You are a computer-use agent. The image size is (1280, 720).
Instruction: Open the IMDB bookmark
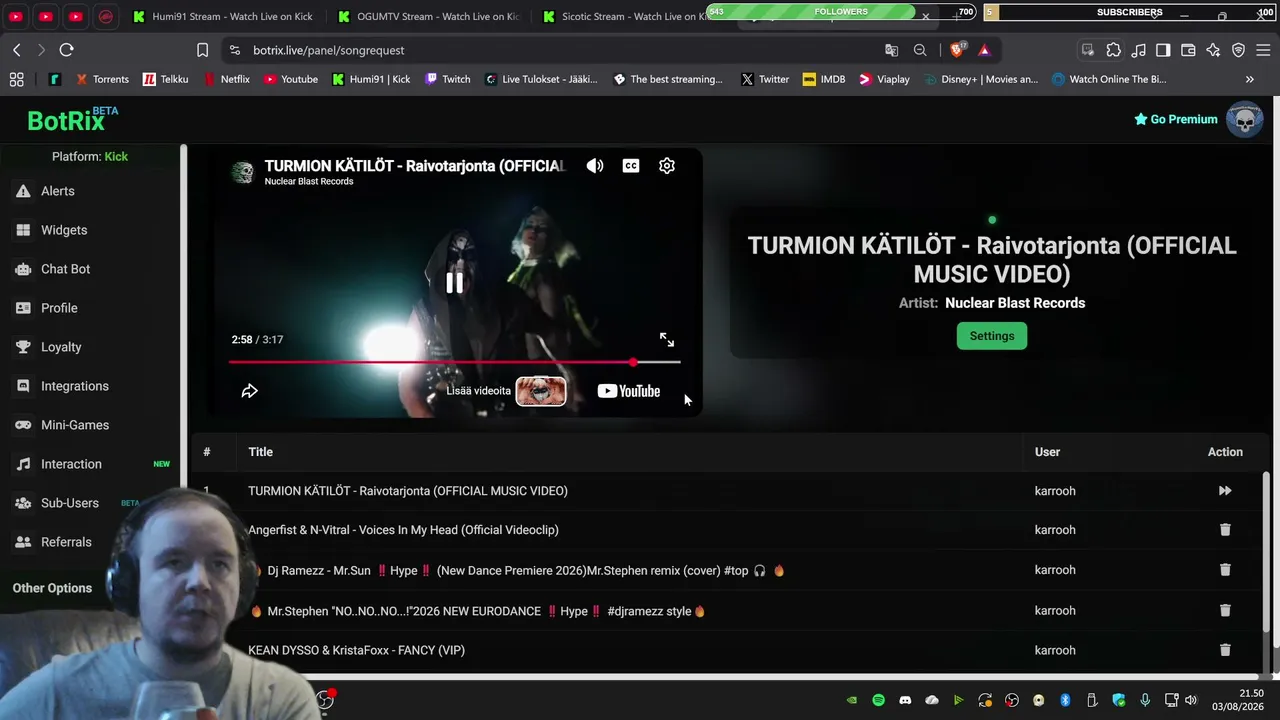click(824, 79)
